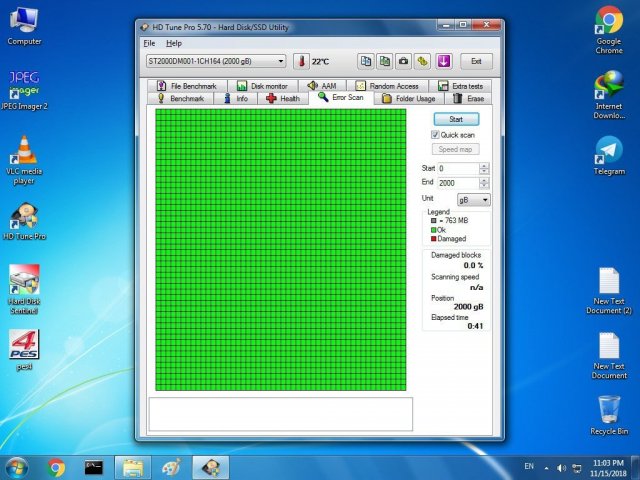Viewport: 640px width, 480px height.
Task: Click the Start position input field
Action: pos(457,169)
